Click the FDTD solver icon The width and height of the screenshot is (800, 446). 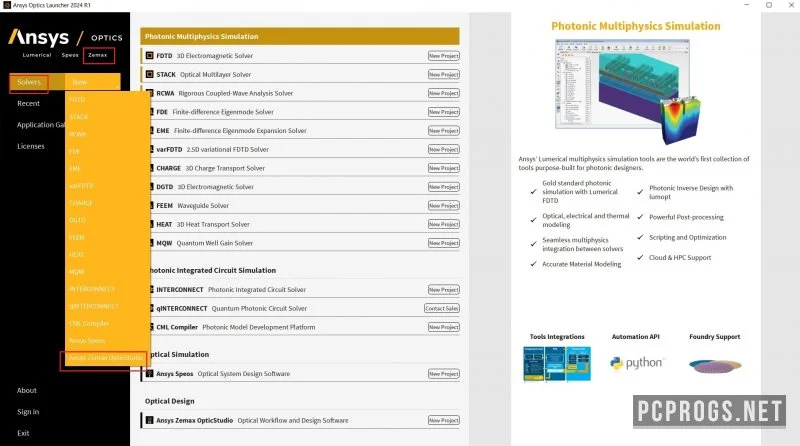[149, 56]
